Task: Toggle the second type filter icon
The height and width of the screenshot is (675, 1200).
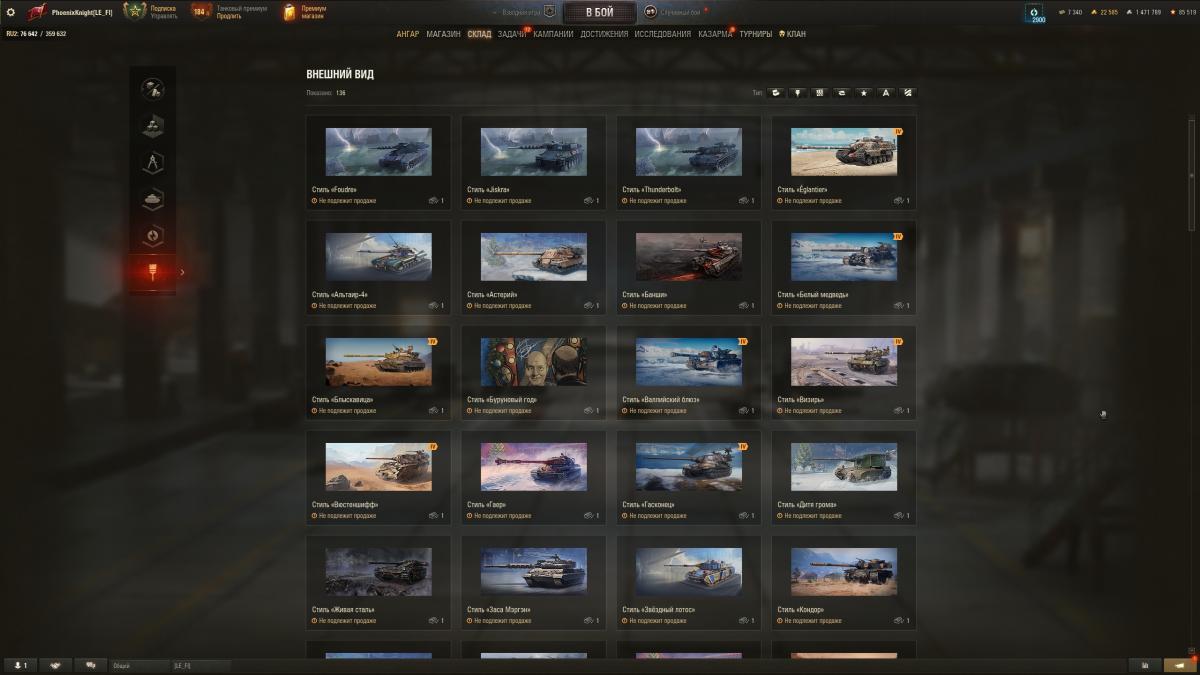Action: tap(798, 93)
